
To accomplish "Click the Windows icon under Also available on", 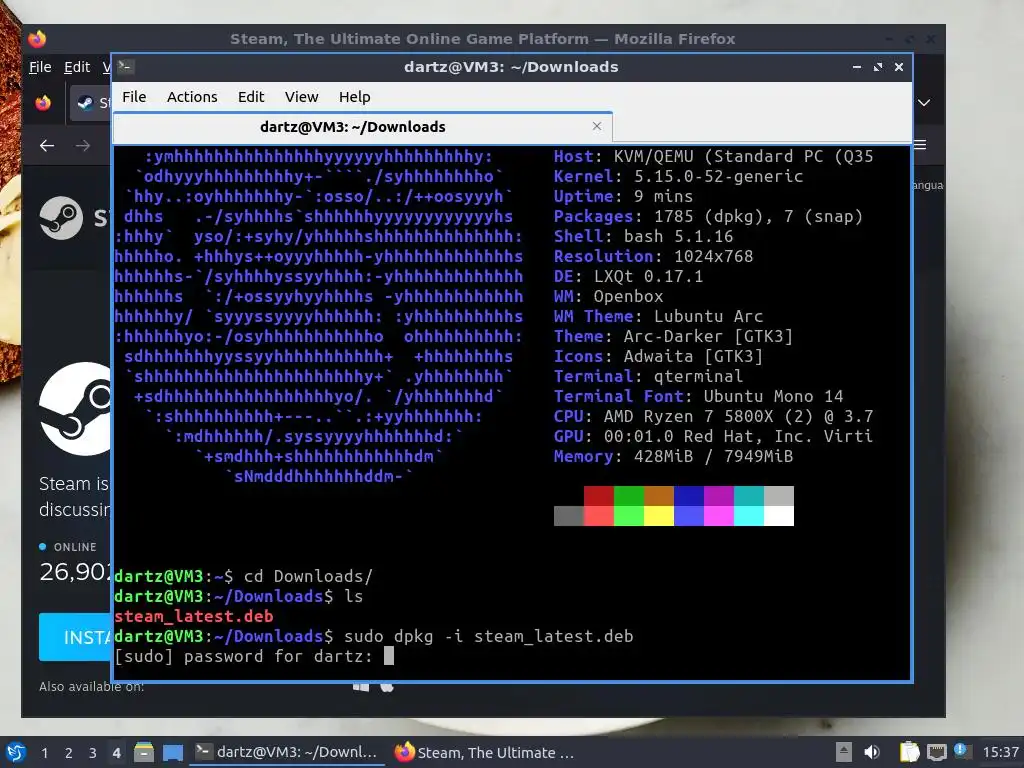I will click(x=360, y=686).
